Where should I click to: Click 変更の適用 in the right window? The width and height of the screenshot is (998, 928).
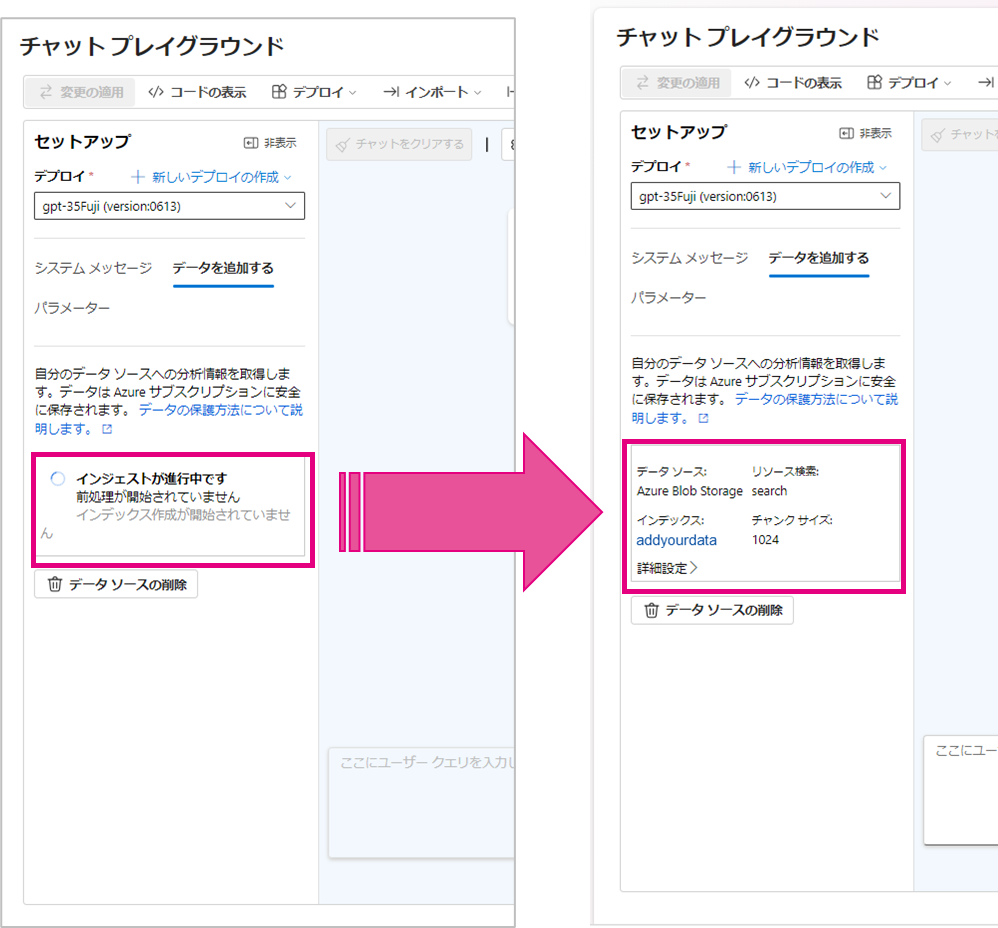677,83
